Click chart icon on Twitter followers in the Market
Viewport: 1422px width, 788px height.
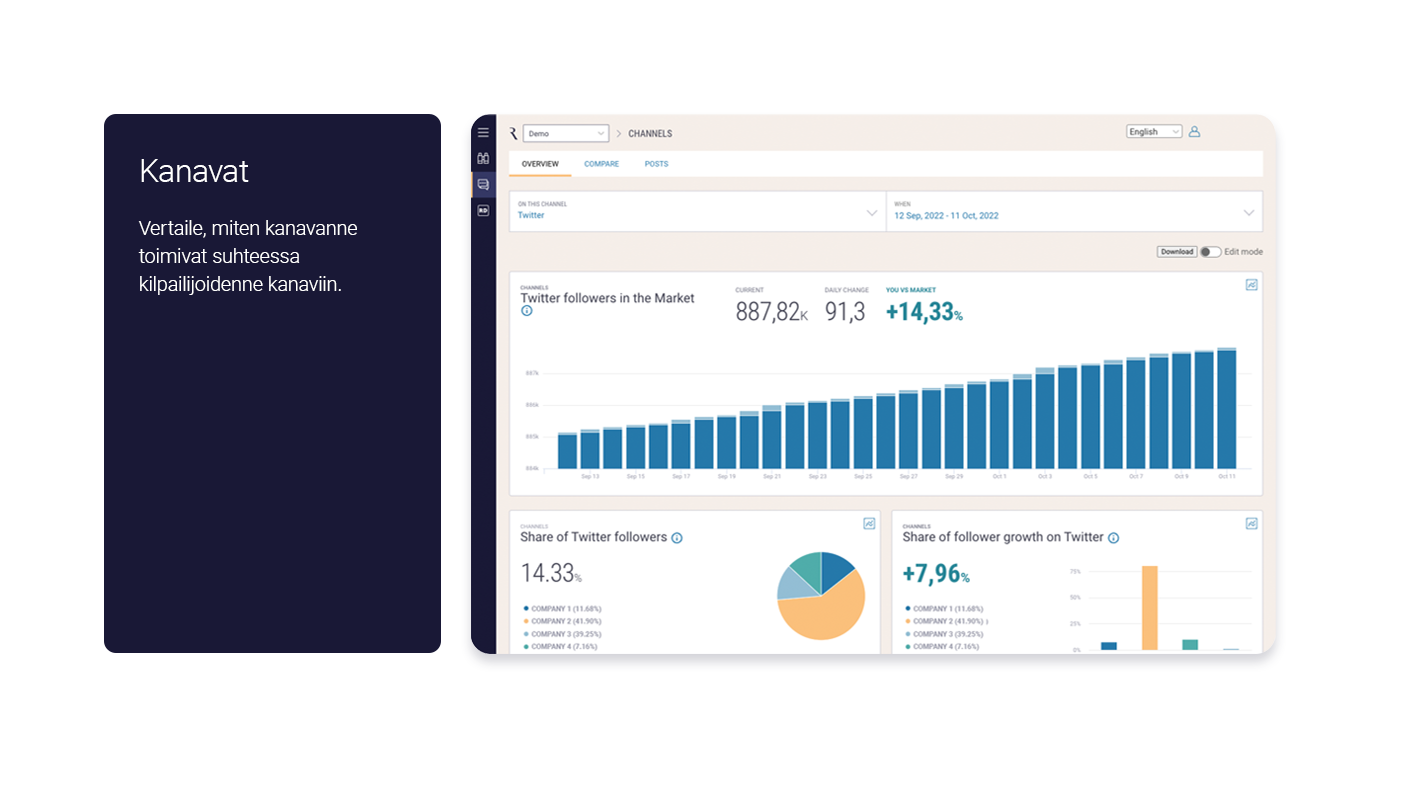(x=1251, y=285)
